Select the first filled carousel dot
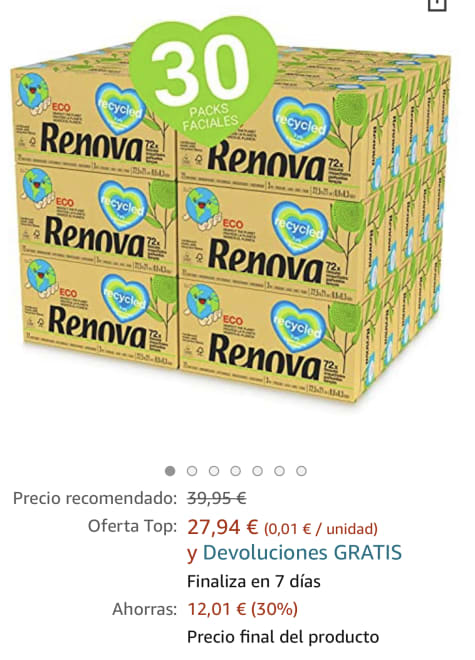Image resolution: width=475 pixels, height=660 pixels. (x=170, y=471)
